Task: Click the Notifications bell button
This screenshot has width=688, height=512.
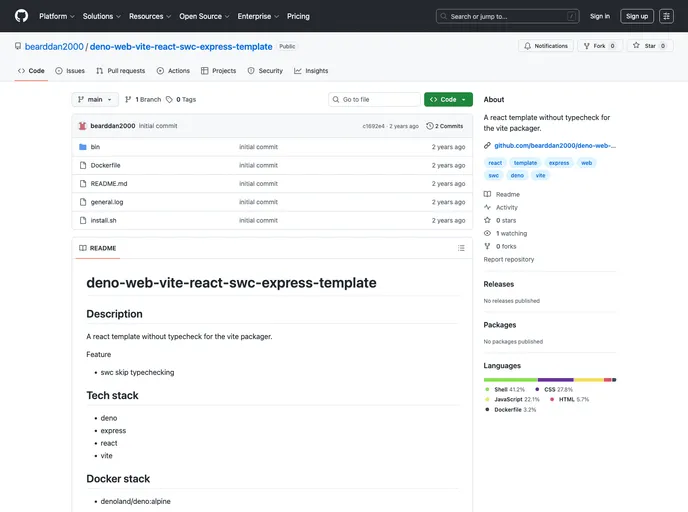Action: pyautogui.click(x=545, y=46)
